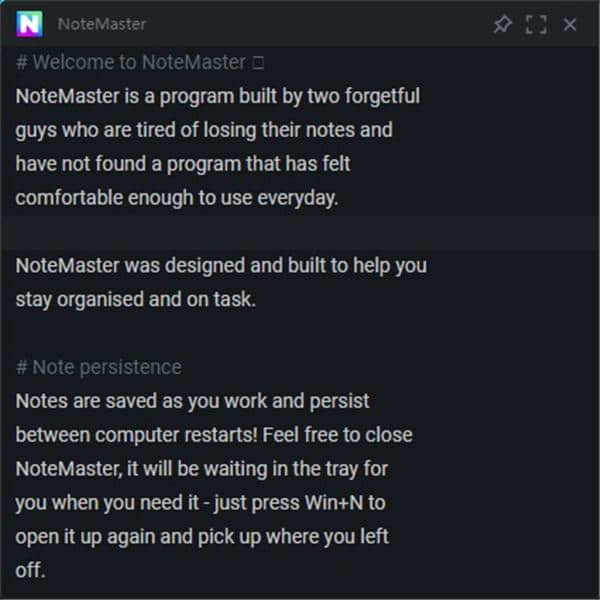This screenshot has width=600, height=600.
Task: Click the emoji placeholder box after Welcome heading
Action: tap(259, 63)
